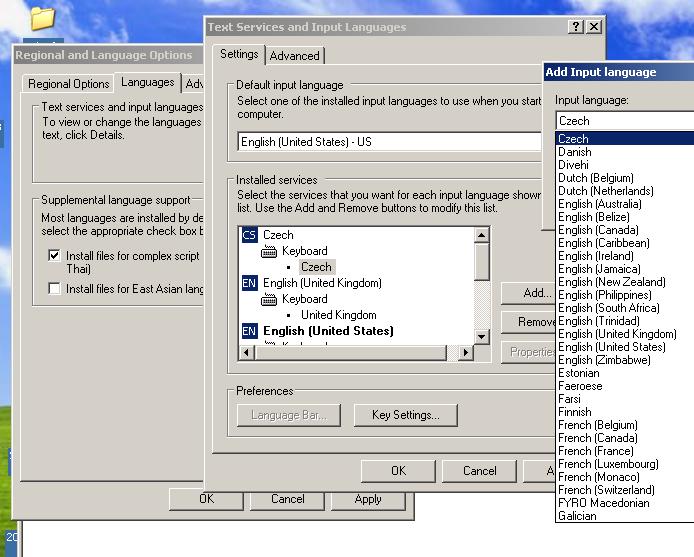The width and height of the screenshot is (694, 557).
Task: Choose French (Luxembourg) from the list
Action: click(x=625, y=464)
